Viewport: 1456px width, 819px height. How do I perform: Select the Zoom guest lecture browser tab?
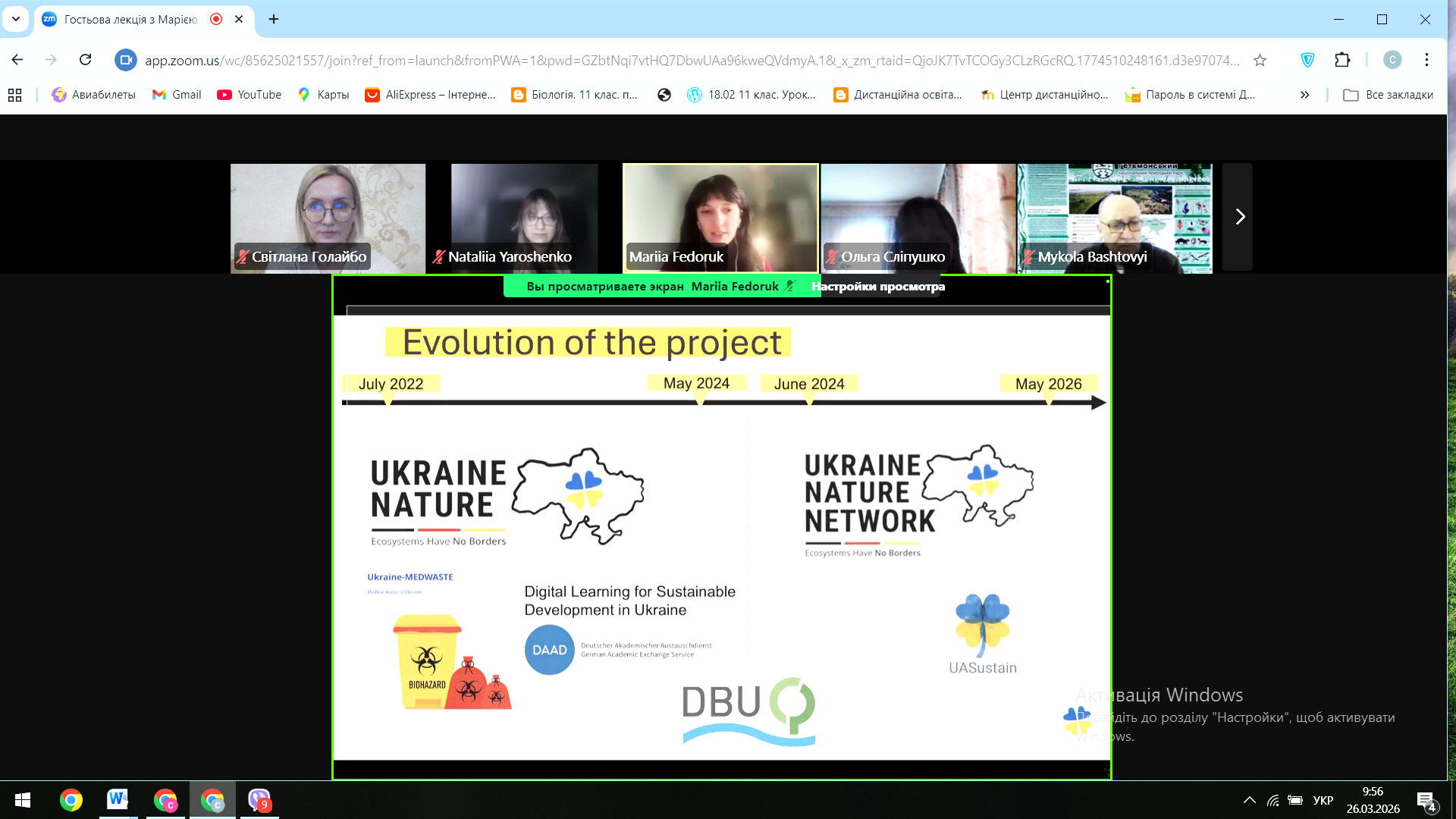(130, 20)
